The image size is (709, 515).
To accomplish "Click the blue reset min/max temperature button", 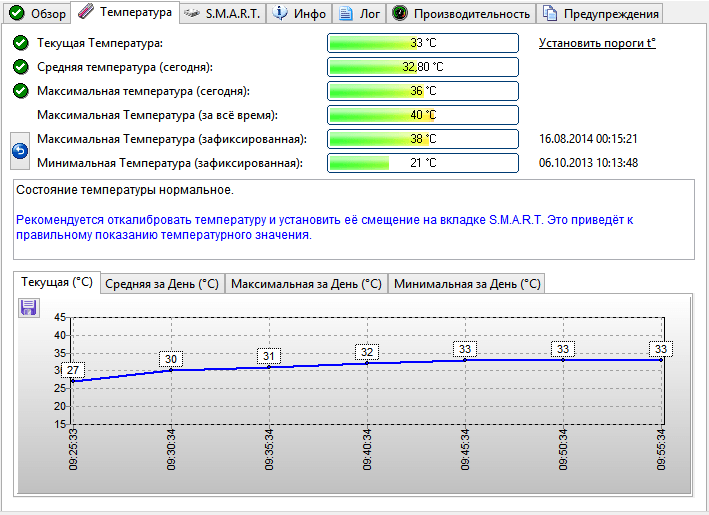I will pos(20,151).
